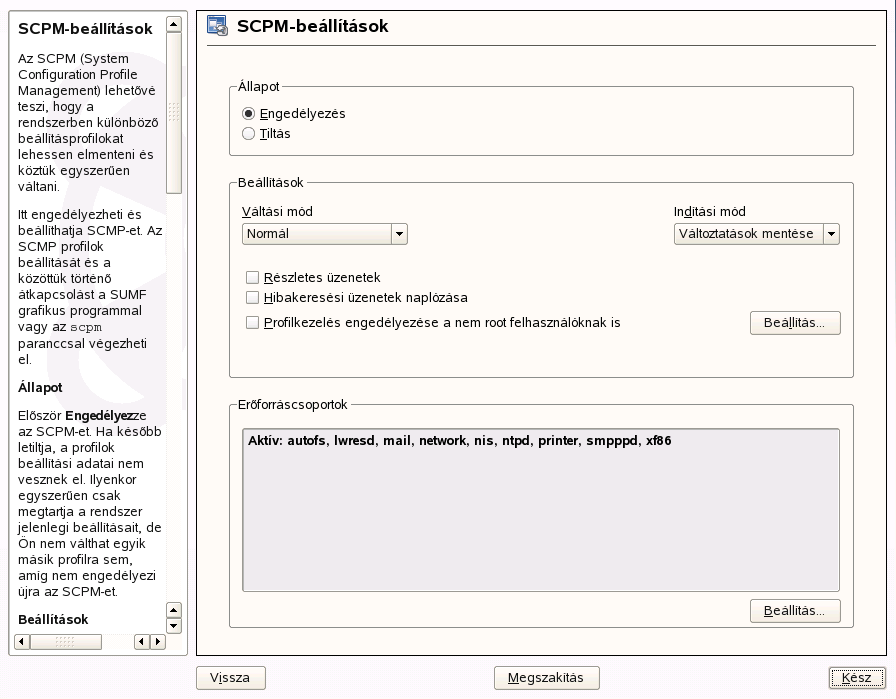The image size is (896, 699).
Task: Click the active resource groups list box
Action: (x=541, y=510)
